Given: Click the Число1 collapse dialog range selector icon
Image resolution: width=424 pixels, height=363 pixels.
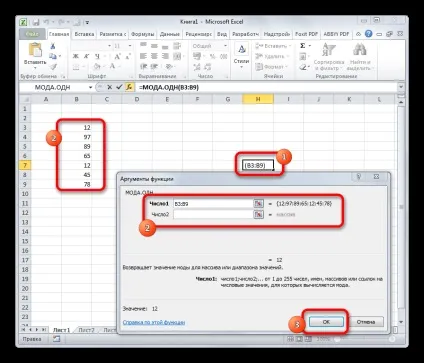Looking at the screenshot, I should pos(259,204).
